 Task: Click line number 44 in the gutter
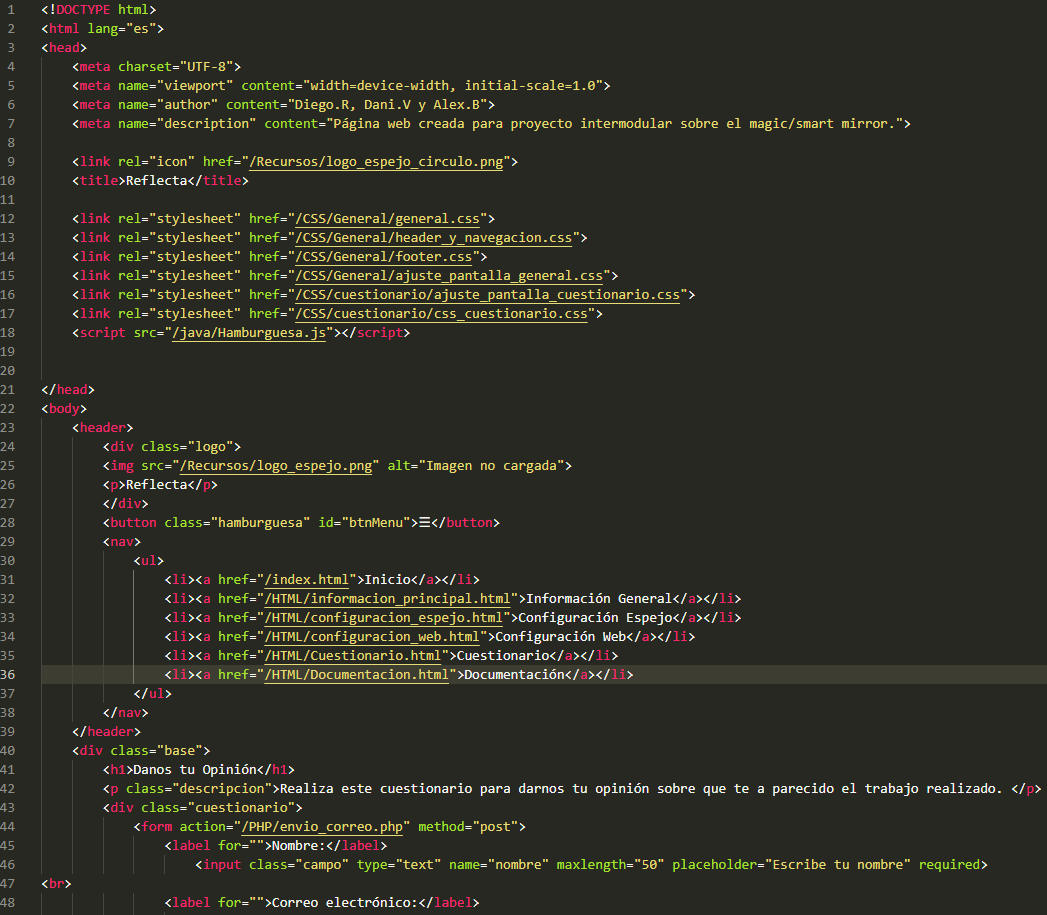(x=8, y=828)
